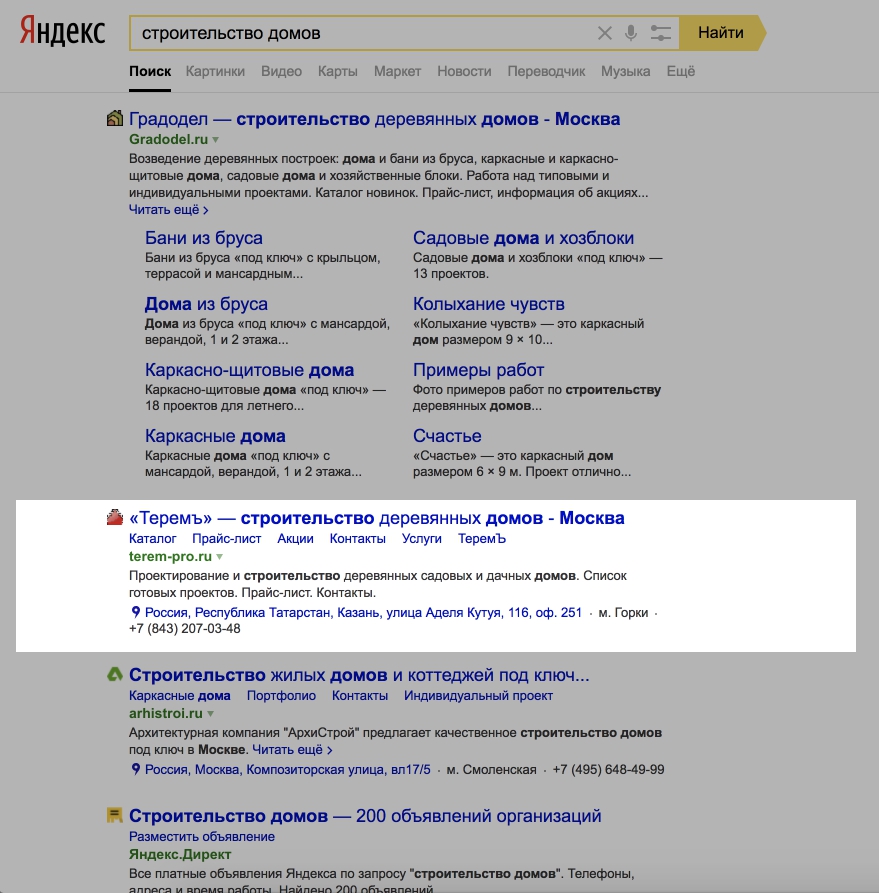Click map pin icon beside Kazan address
Screen dimensions: 879x893
(x=136, y=612)
